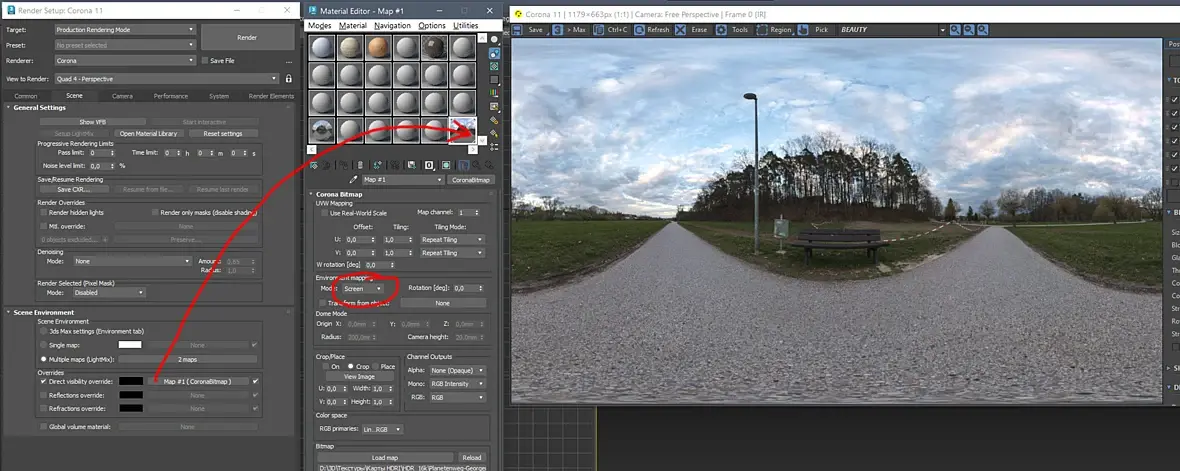Open the Target dropdown in Render Setup
The height and width of the screenshot is (471, 1180).
pos(125,29)
